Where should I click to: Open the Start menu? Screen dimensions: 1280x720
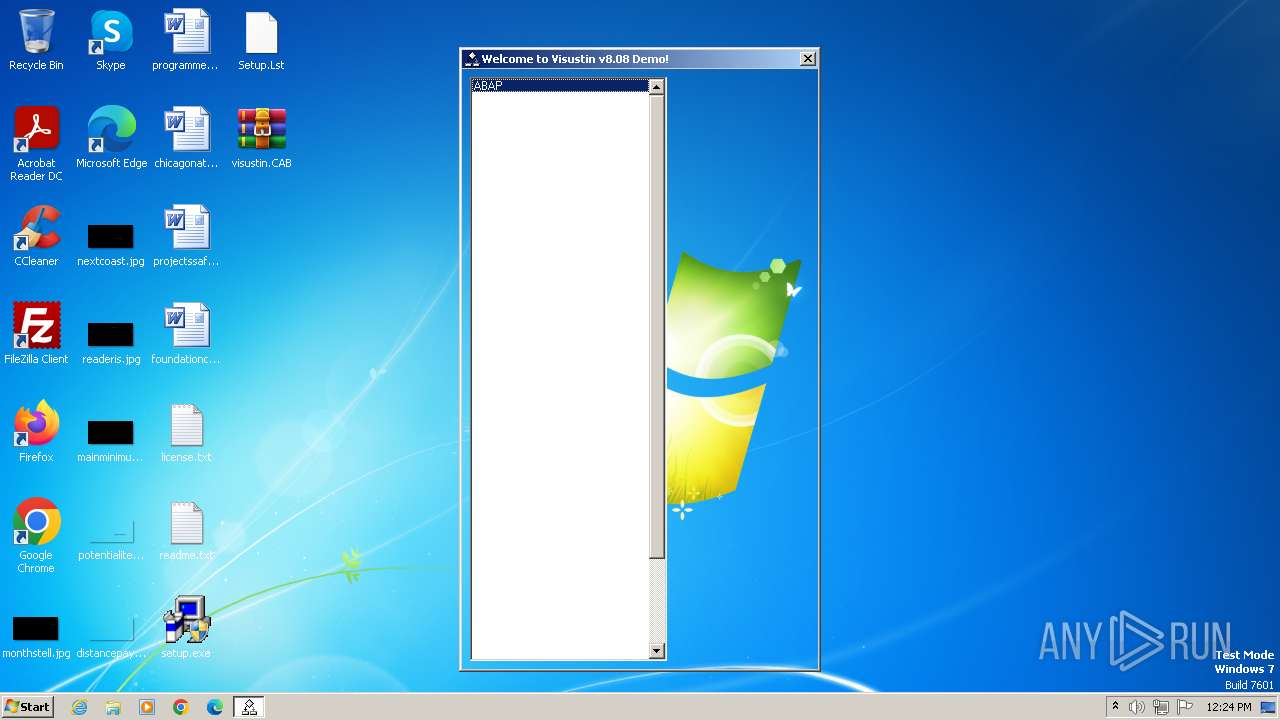pyautogui.click(x=27, y=707)
